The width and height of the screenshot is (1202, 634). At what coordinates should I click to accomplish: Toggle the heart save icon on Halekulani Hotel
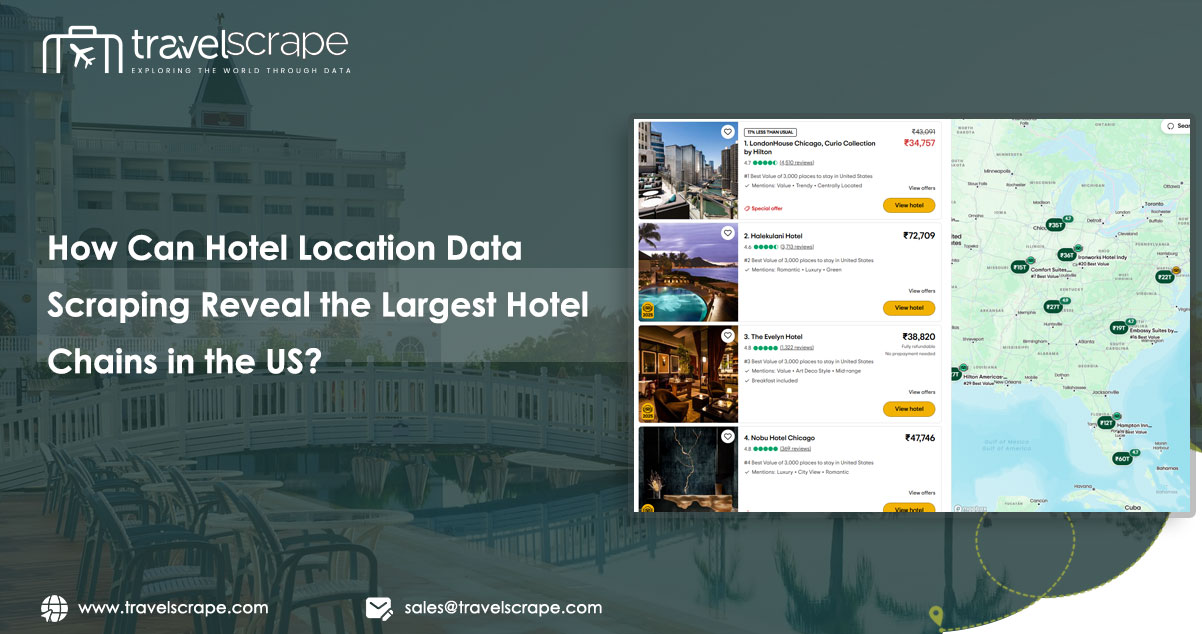pyautogui.click(x=728, y=231)
